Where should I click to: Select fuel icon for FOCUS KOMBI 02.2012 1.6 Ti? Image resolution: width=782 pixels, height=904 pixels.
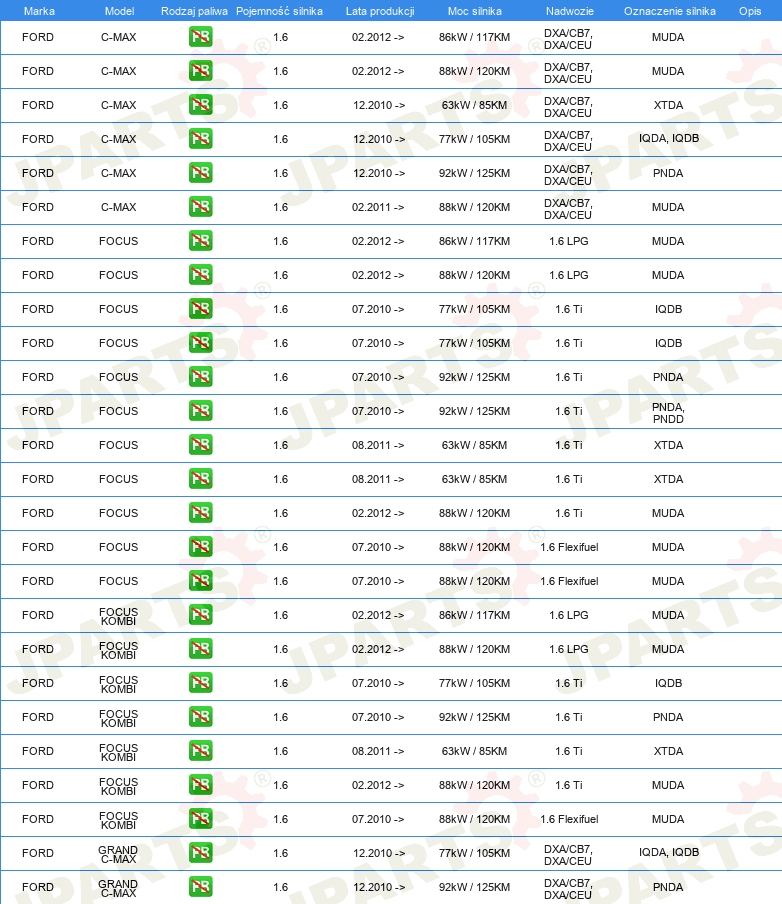201,785
